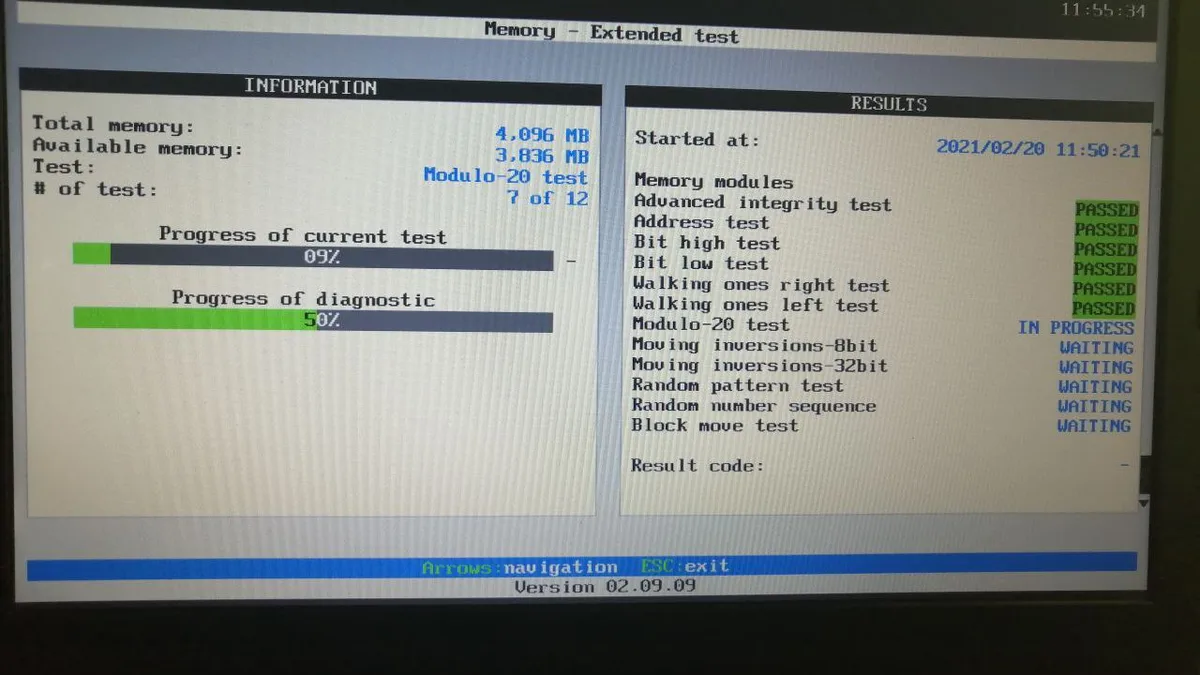The image size is (1200, 675).
Task: Click the '# of test:' label
Action: (95, 189)
